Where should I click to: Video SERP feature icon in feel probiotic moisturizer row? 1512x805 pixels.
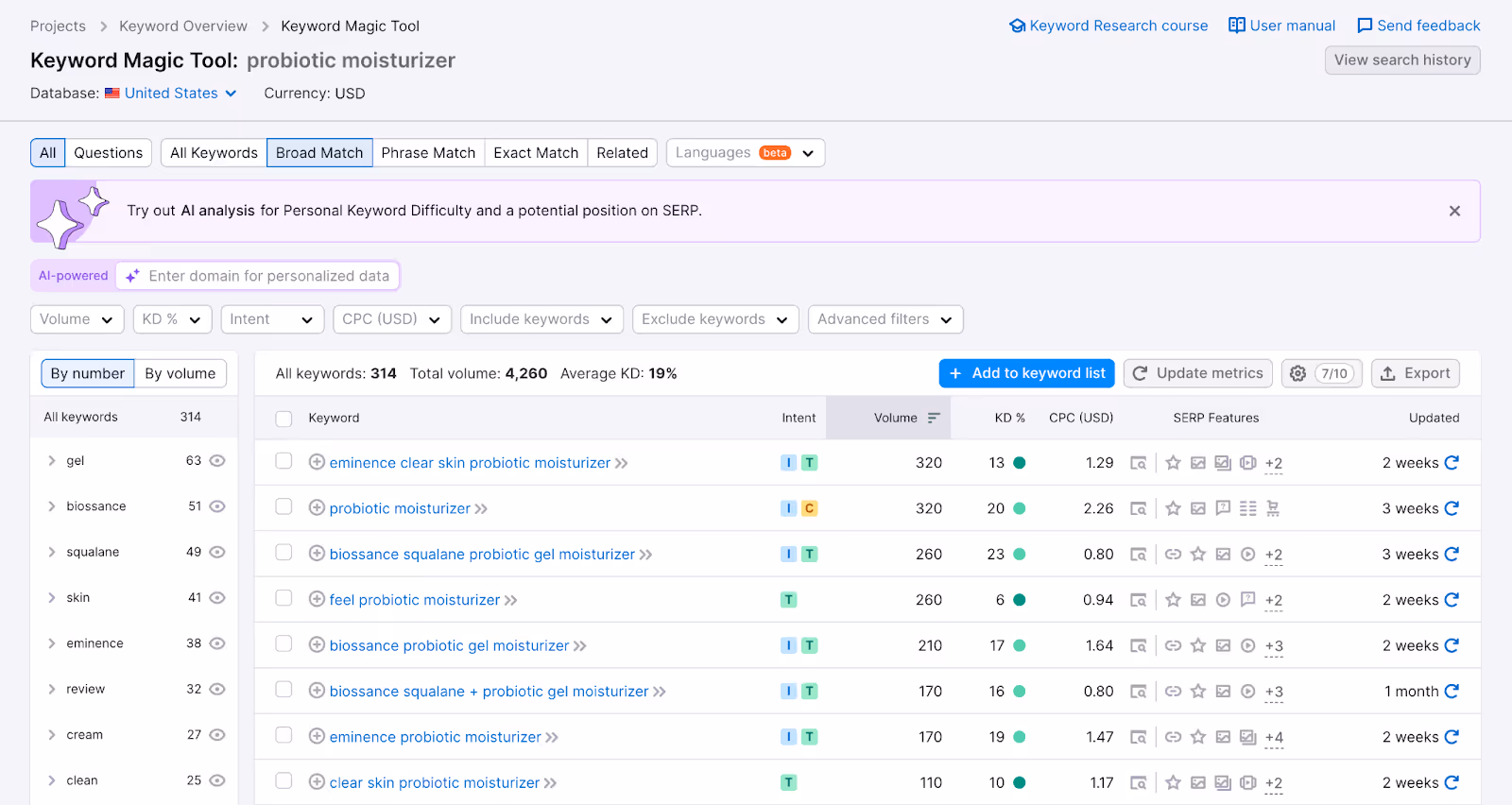click(1223, 600)
